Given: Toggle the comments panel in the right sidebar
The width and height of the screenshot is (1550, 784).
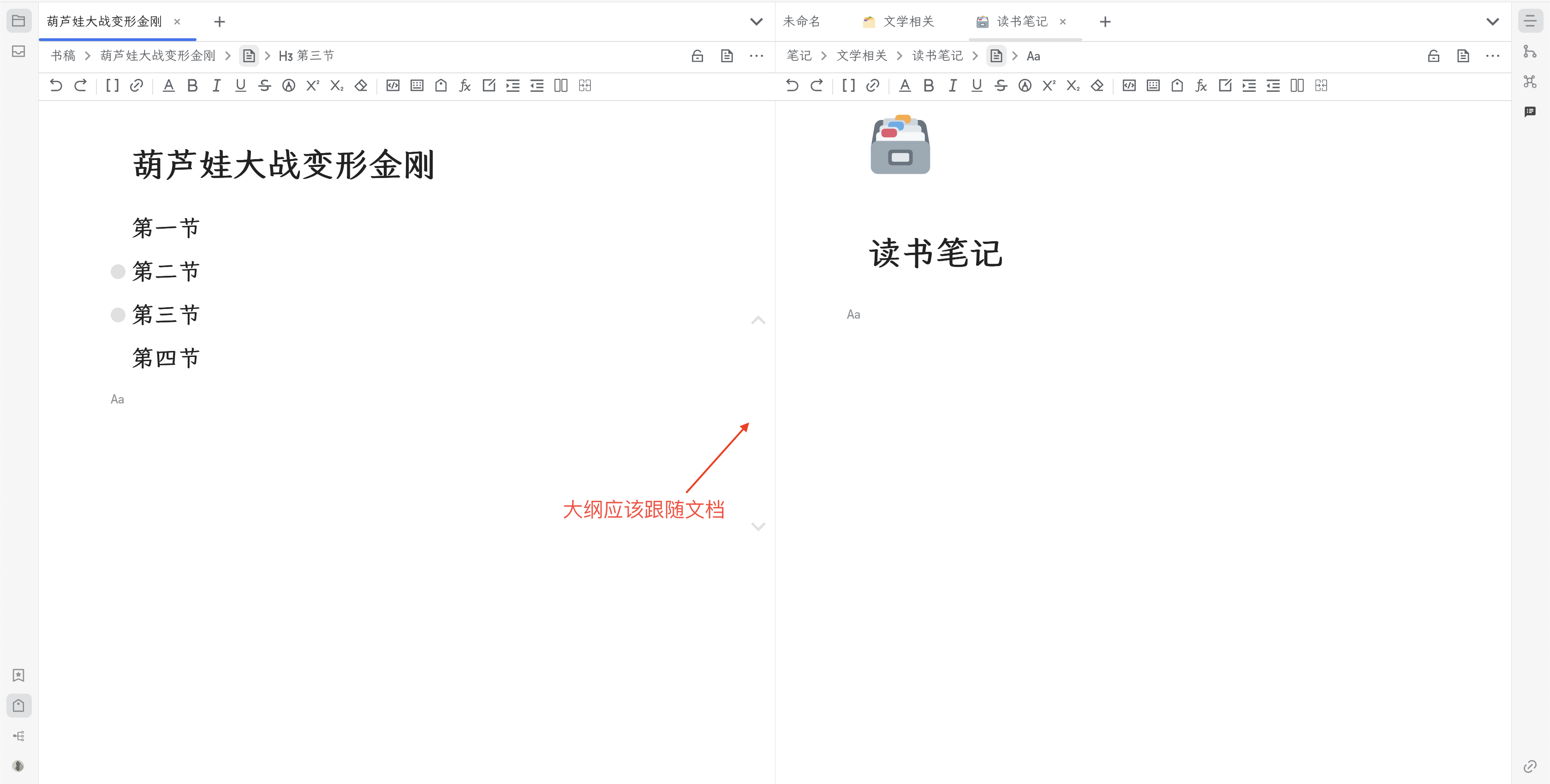Looking at the screenshot, I should click(1530, 111).
